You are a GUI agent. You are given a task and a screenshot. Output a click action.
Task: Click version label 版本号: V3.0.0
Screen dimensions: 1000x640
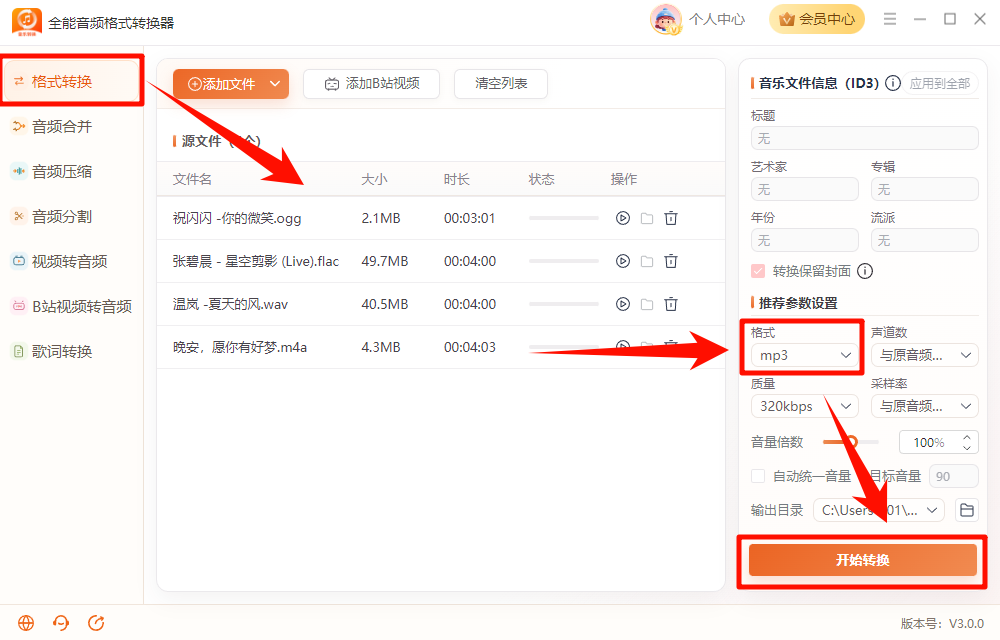(x=942, y=623)
